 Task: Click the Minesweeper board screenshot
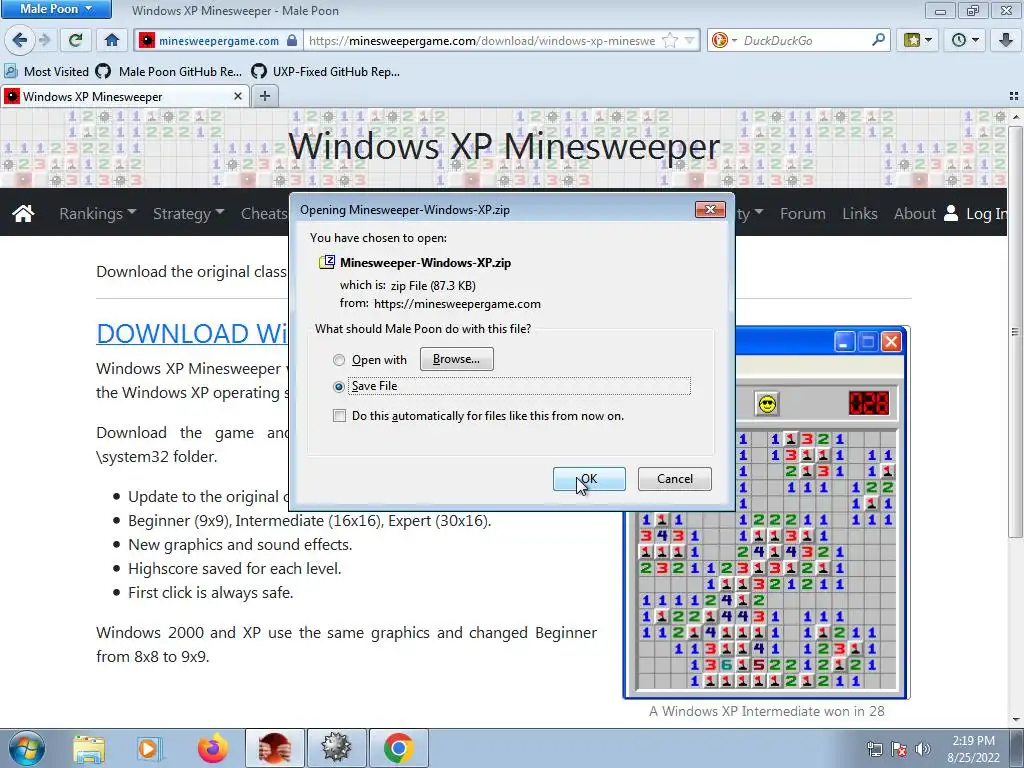click(x=767, y=559)
